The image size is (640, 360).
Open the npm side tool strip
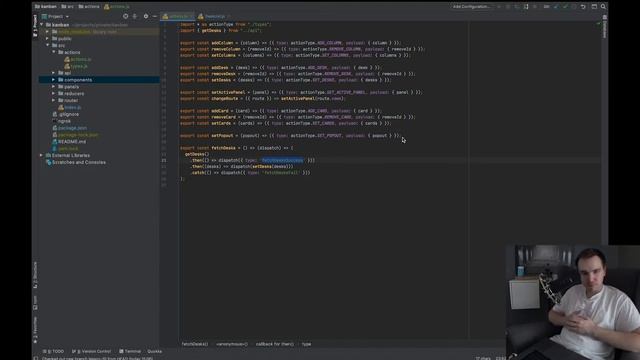[35, 302]
